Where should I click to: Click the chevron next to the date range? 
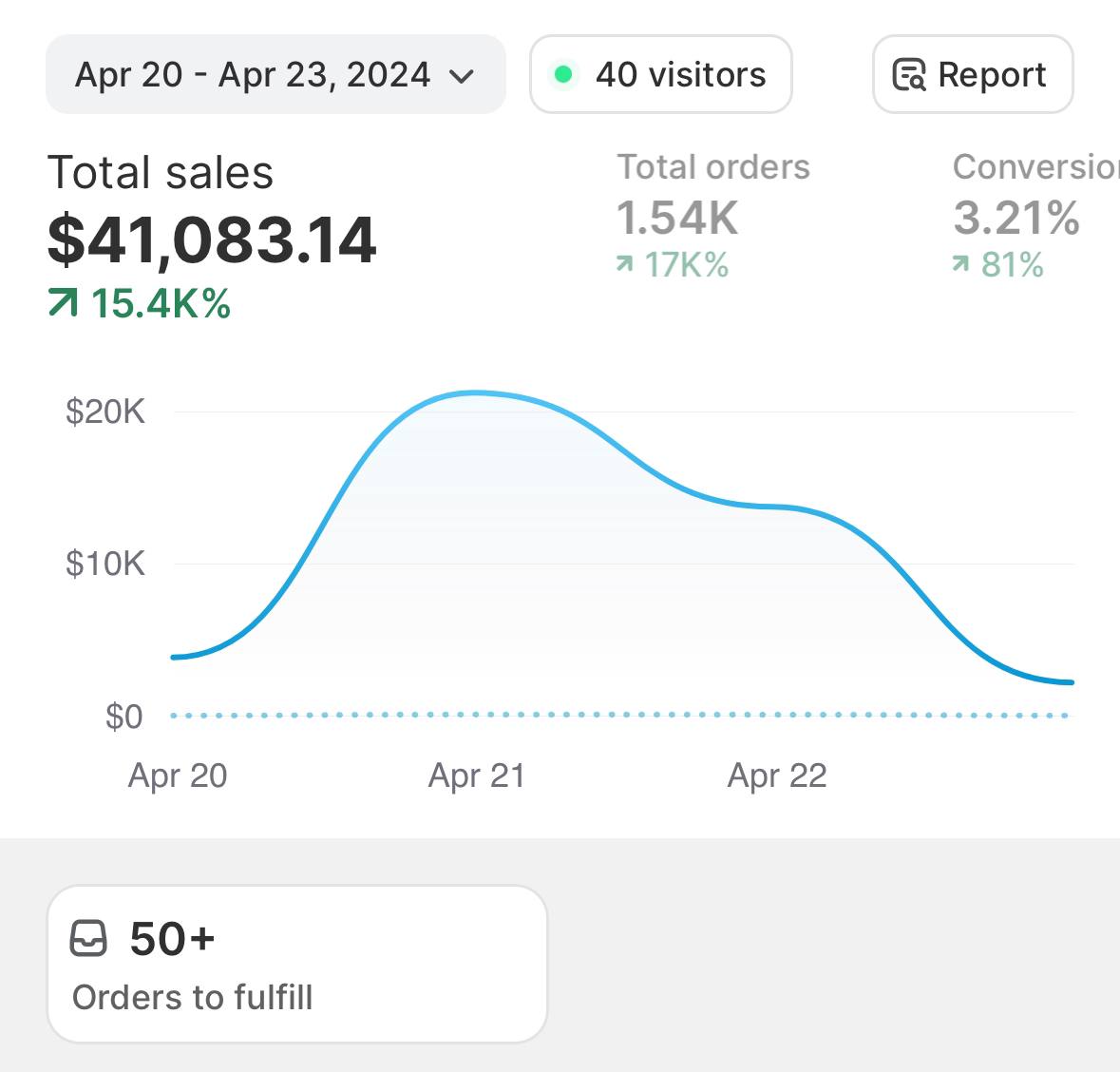coord(462,77)
